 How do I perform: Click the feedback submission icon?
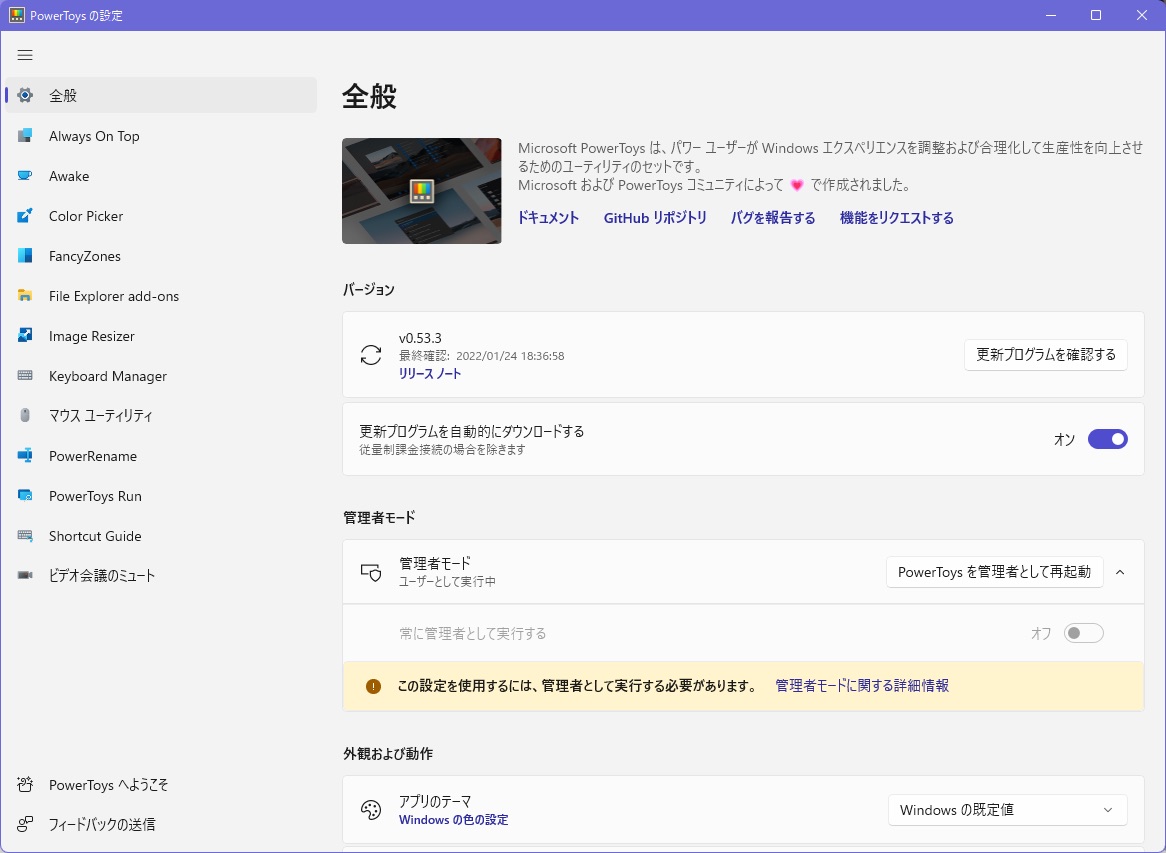tap(25, 824)
